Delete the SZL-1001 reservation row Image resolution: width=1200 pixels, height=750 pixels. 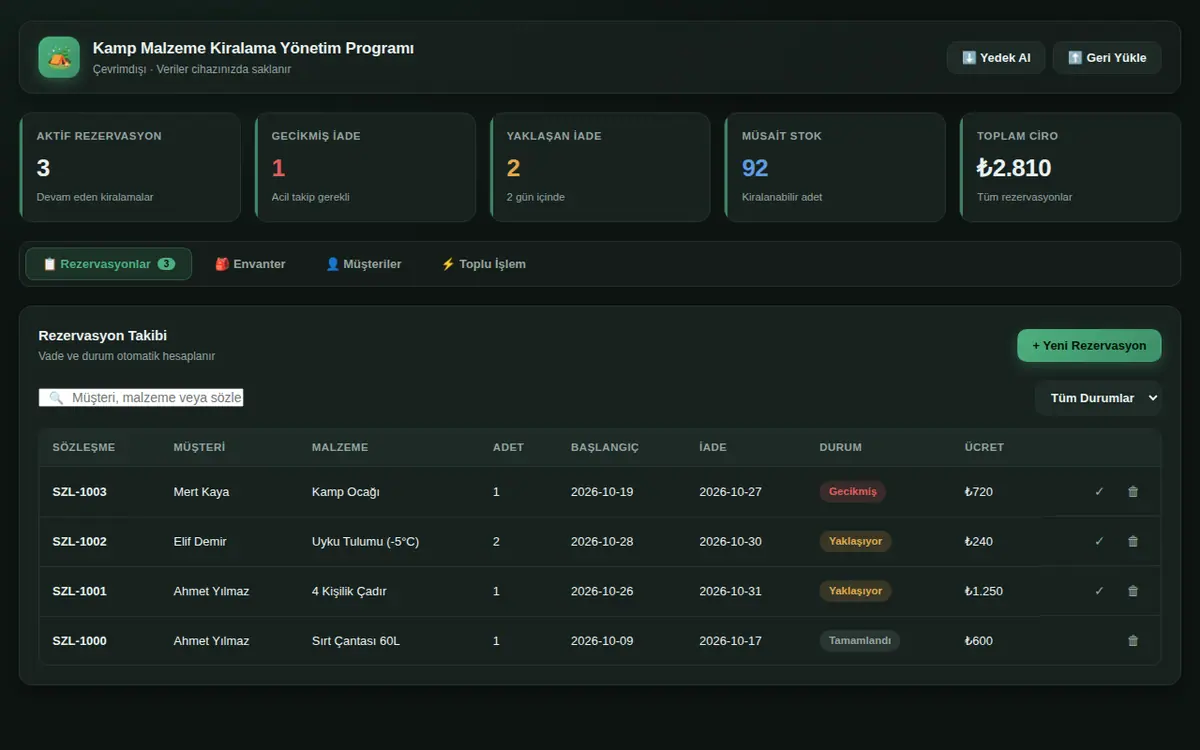point(1133,591)
